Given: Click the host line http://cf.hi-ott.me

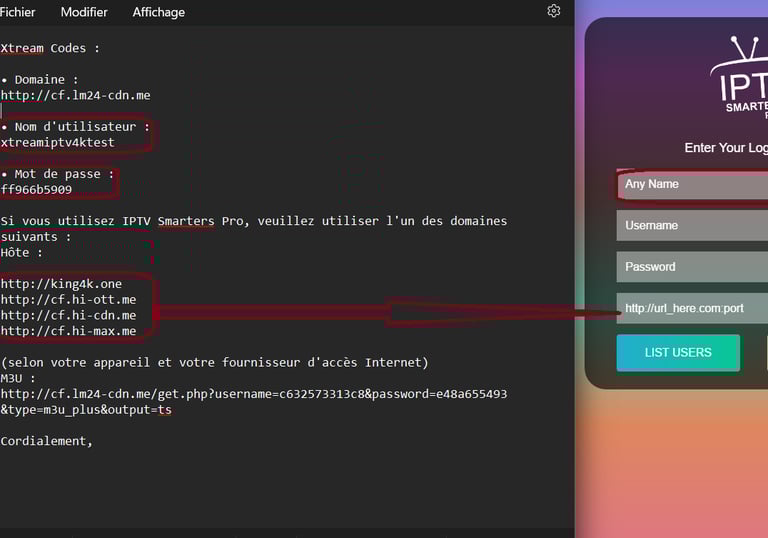Looking at the screenshot, I should pos(69,300).
